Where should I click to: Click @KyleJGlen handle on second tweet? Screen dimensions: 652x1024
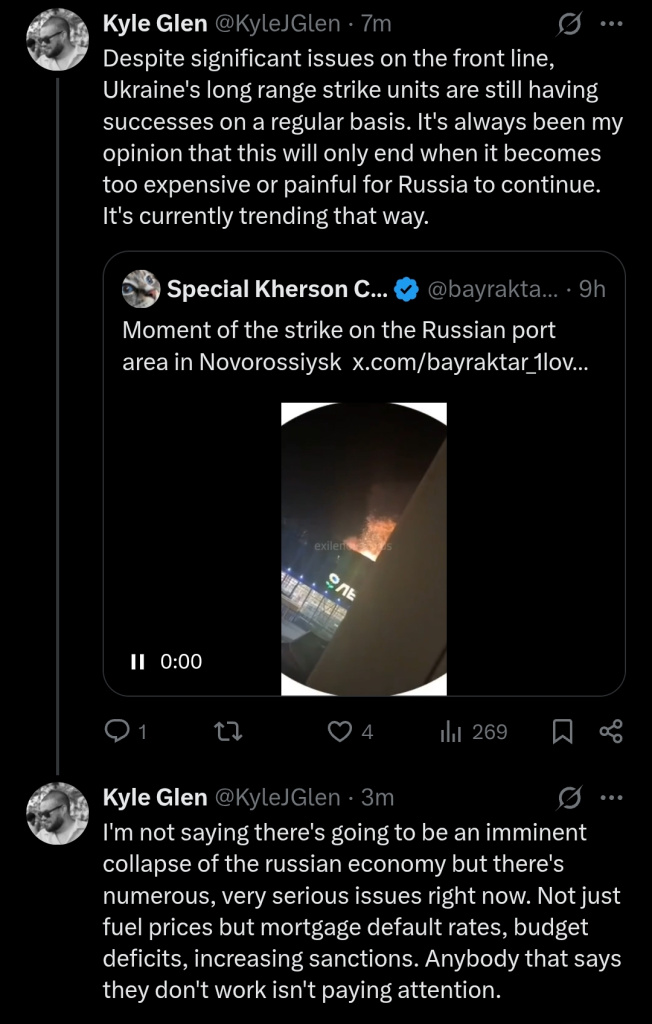[276, 797]
